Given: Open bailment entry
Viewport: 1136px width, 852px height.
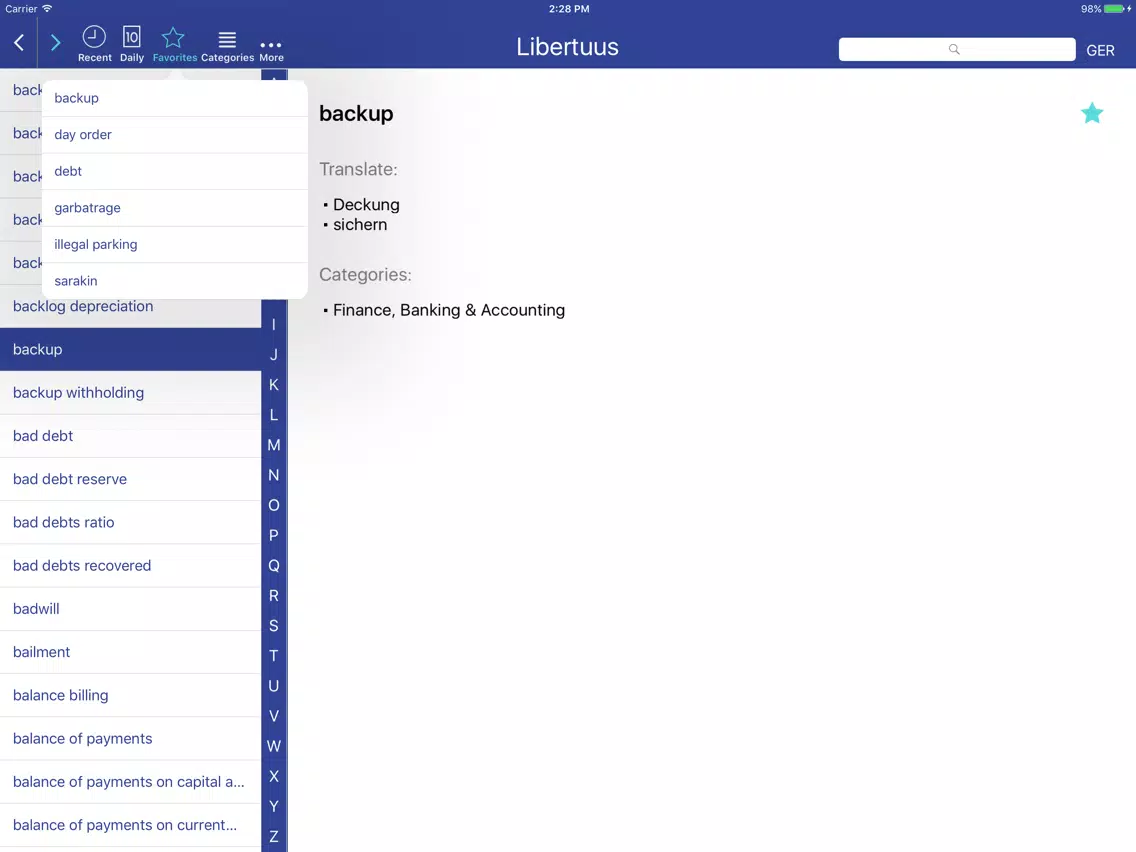Looking at the screenshot, I should coord(130,652).
